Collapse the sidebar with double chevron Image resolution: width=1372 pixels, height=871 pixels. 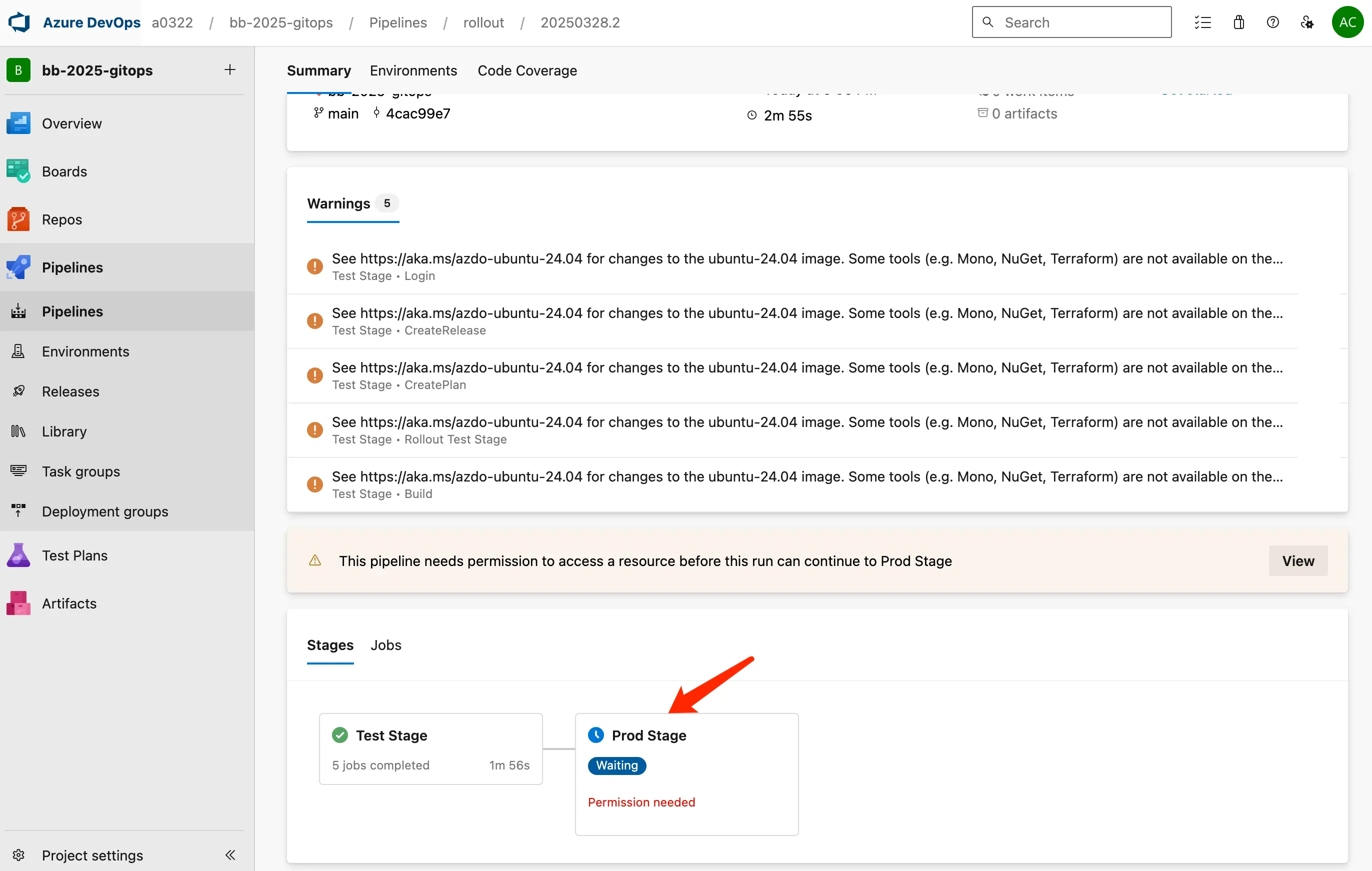(229, 854)
